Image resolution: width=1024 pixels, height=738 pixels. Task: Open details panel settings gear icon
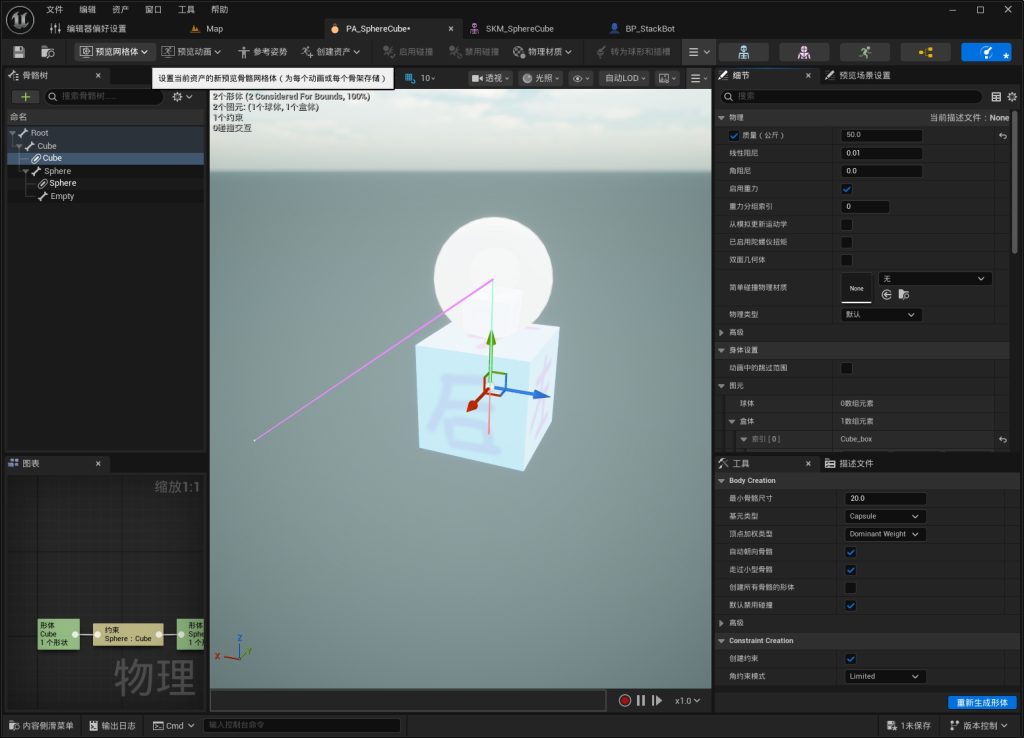[x=1012, y=97]
